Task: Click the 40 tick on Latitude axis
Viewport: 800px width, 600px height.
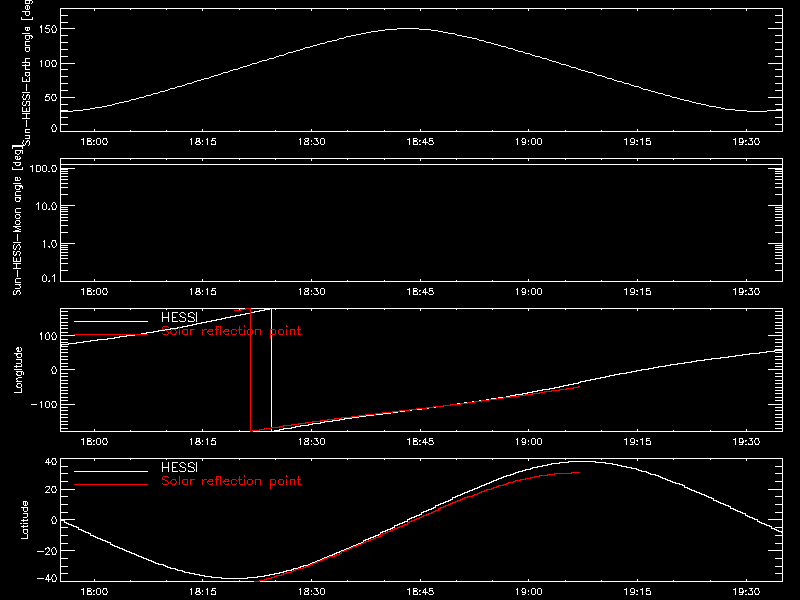Action: point(52,462)
